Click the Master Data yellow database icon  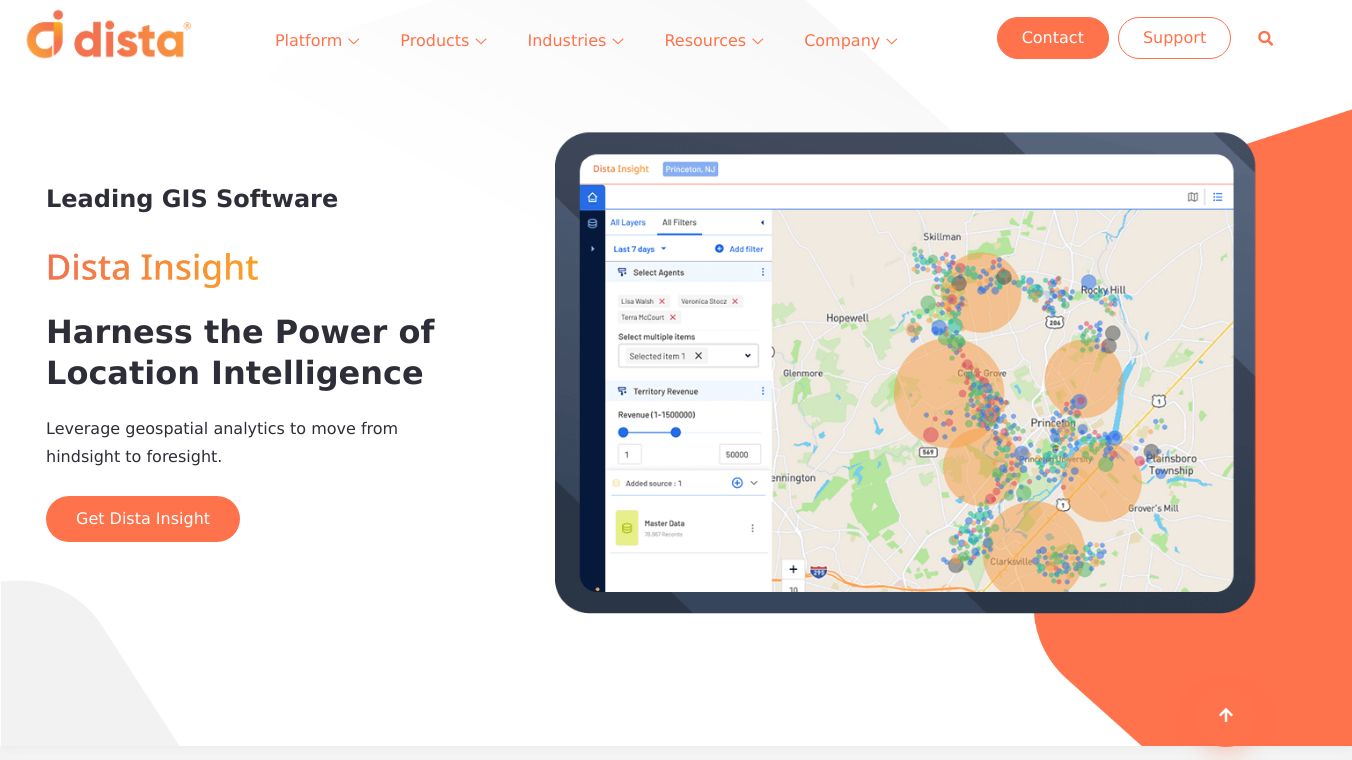point(627,528)
